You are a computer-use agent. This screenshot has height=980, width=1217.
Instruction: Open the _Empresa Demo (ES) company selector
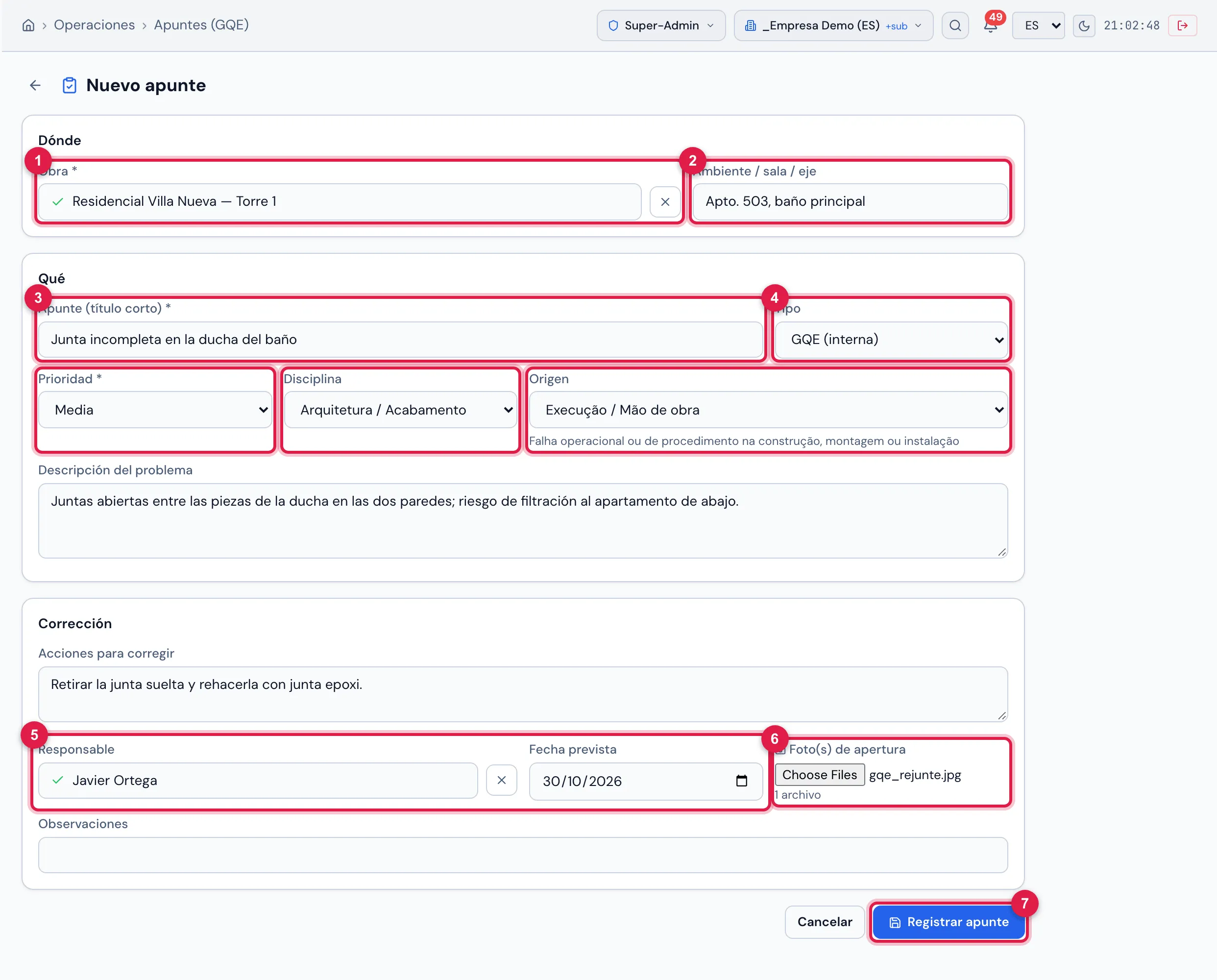click(833, 25)
